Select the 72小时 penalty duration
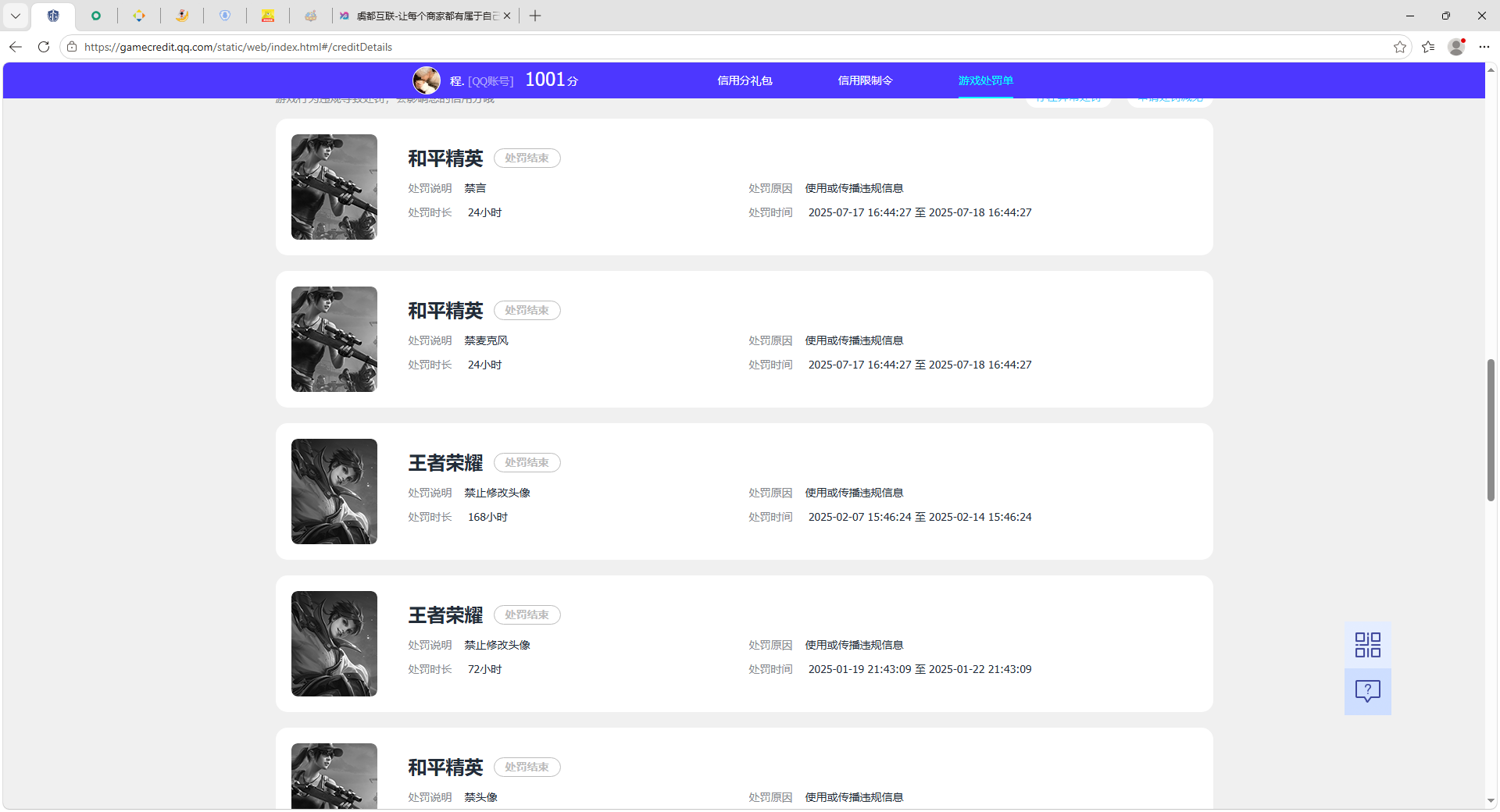This screenshot has height=812, width=1500. pyautogui.click(x=484, y=669)
